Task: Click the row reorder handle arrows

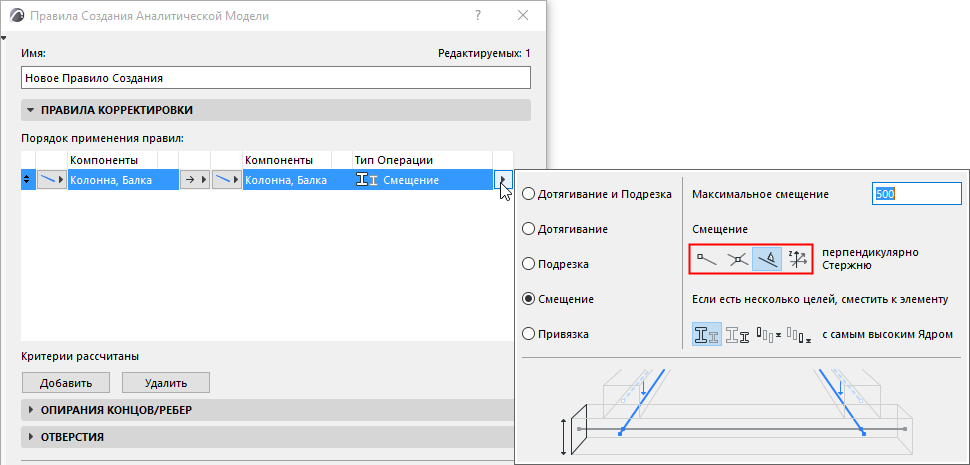Action: pos(27,180)
